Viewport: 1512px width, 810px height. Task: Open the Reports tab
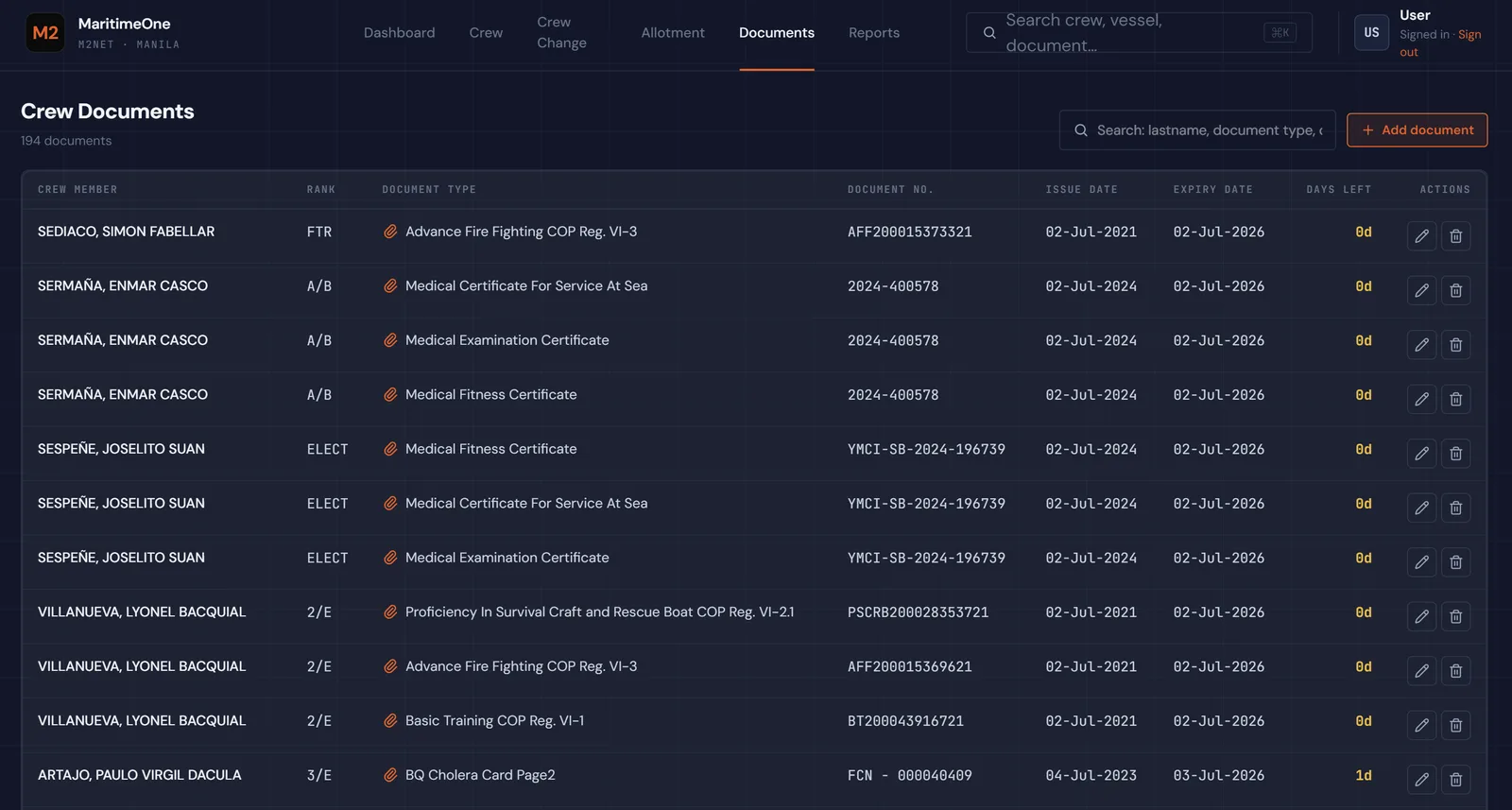click(x=874, y=32)
